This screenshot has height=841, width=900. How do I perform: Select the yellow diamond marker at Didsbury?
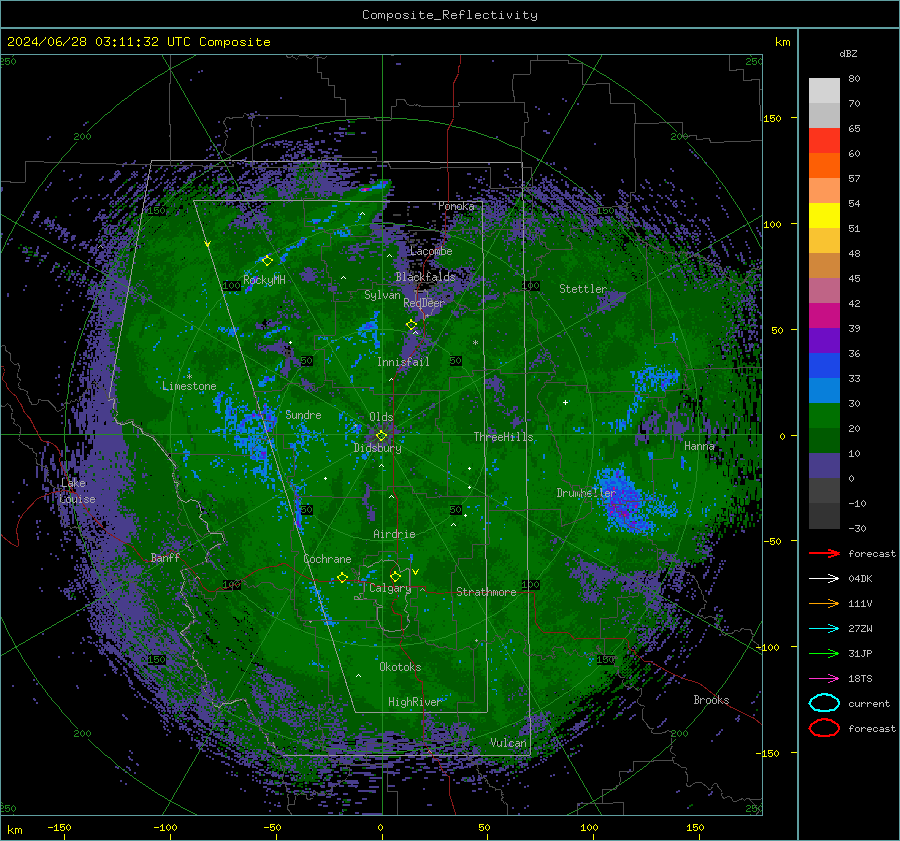[x=381, y=436]
